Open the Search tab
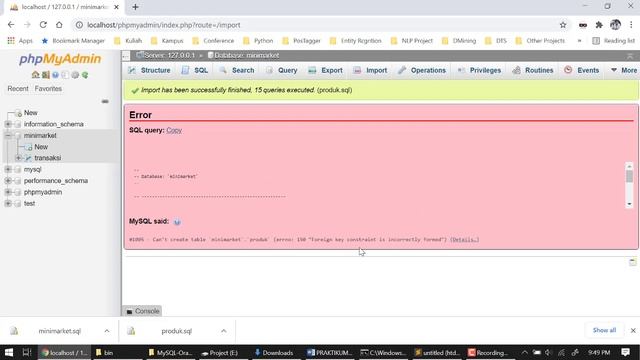Screen dimensions: 640x360 click(237, 70)
